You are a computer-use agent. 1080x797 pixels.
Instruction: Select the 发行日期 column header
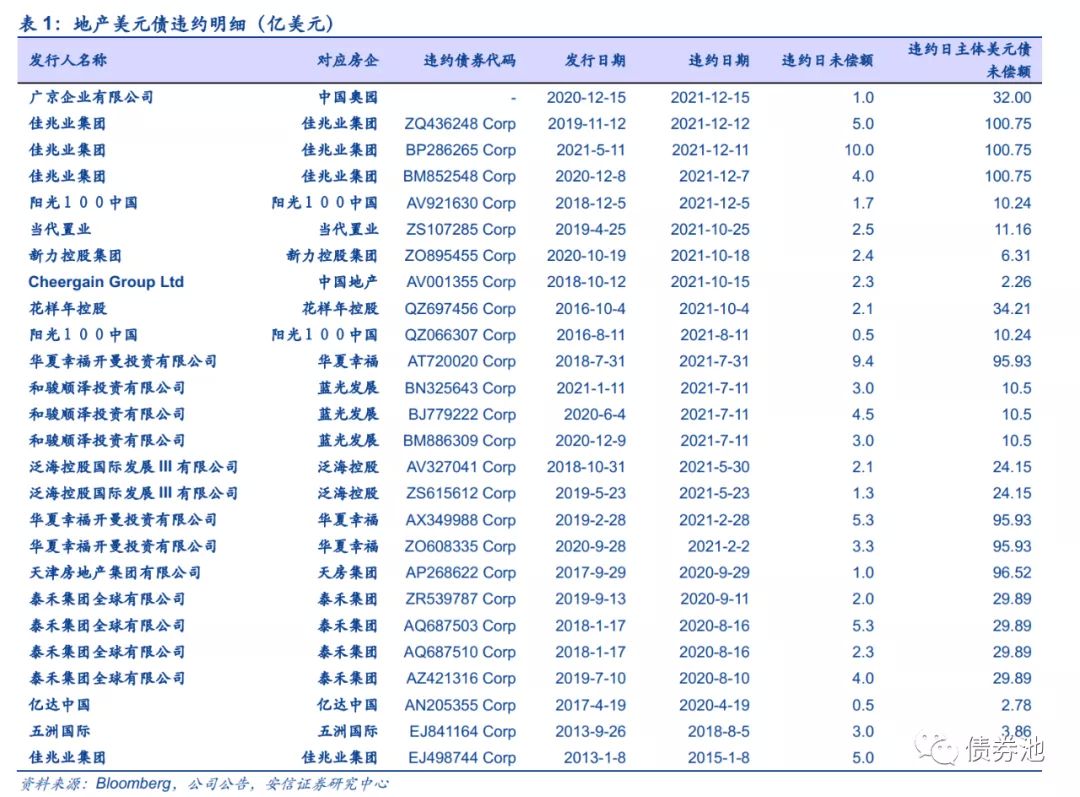tap(595, 60)
